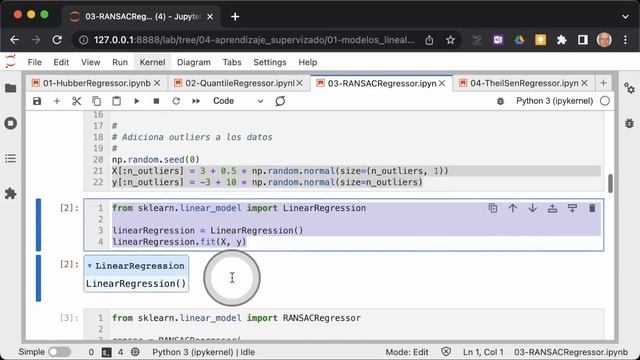Open the debugger panel on the right sidebar
Screen dimensions: 640x360
[x=629, y=123]
